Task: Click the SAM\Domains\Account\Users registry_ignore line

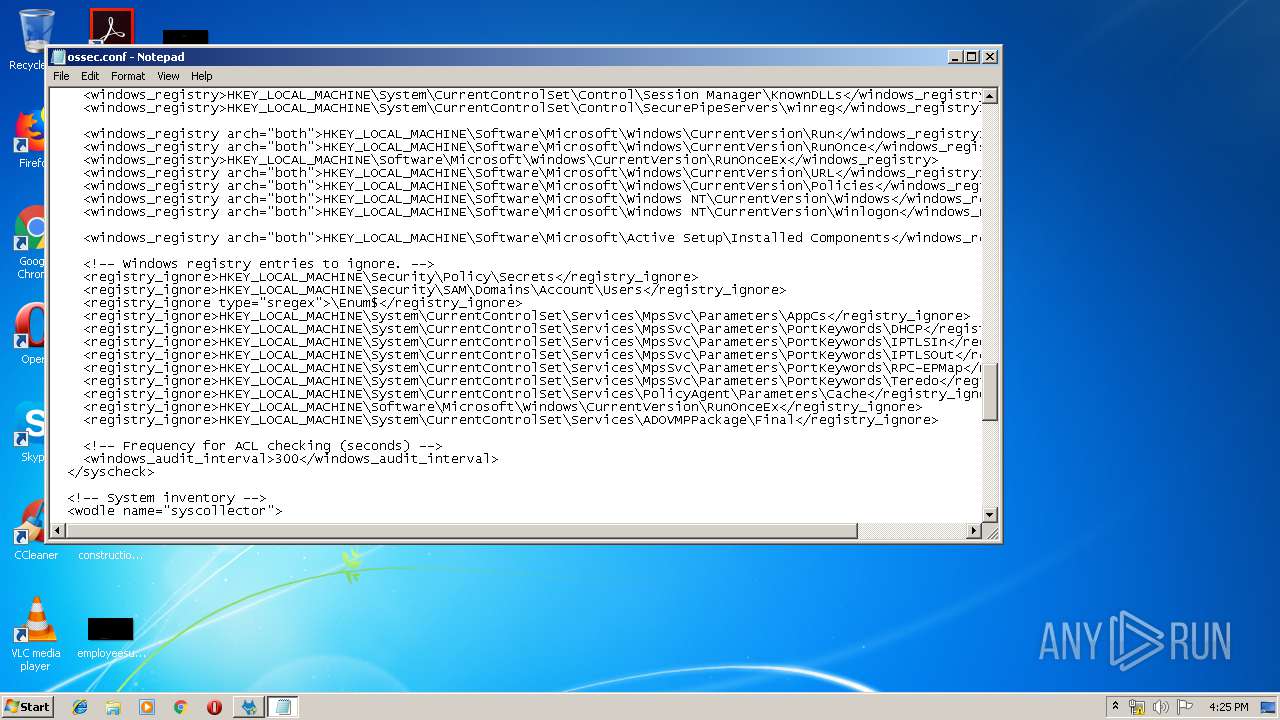Action: 434,290
